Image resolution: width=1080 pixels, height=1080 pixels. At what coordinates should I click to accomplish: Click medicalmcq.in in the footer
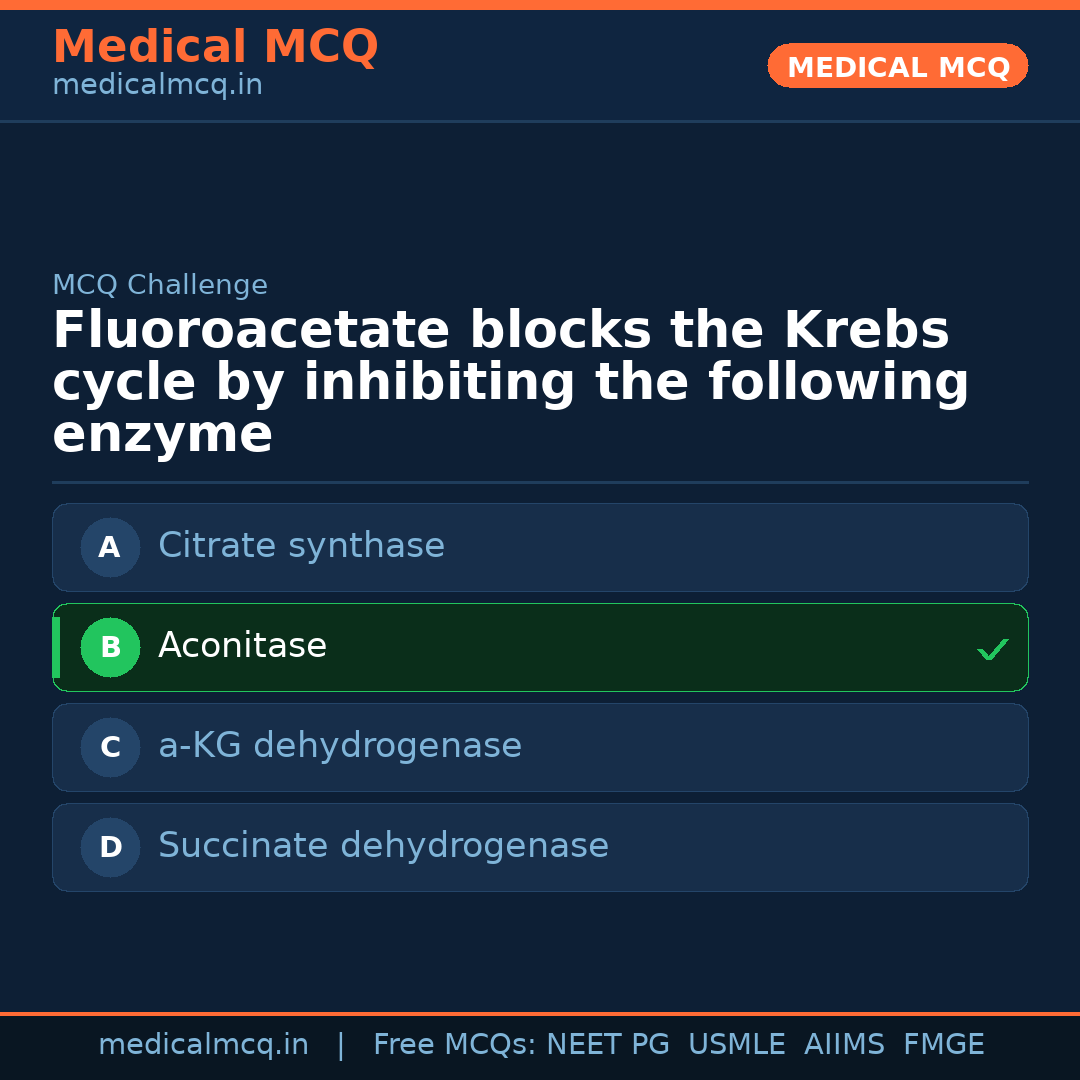point(204,1044)
